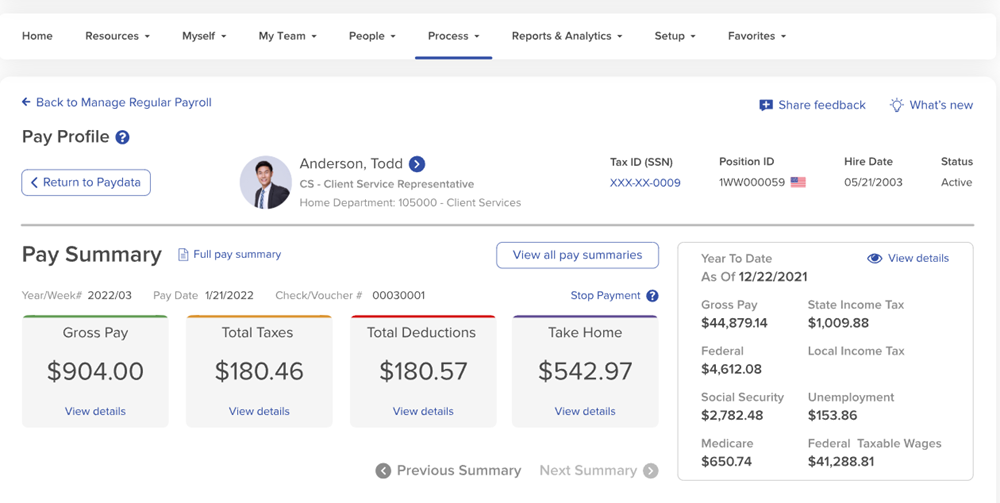Image resolution: width=1000 pixels, height=503 pixels.
Task: Click the CS - Client Service Representative title
Action: pyautogui.click(x=386, y=184)
